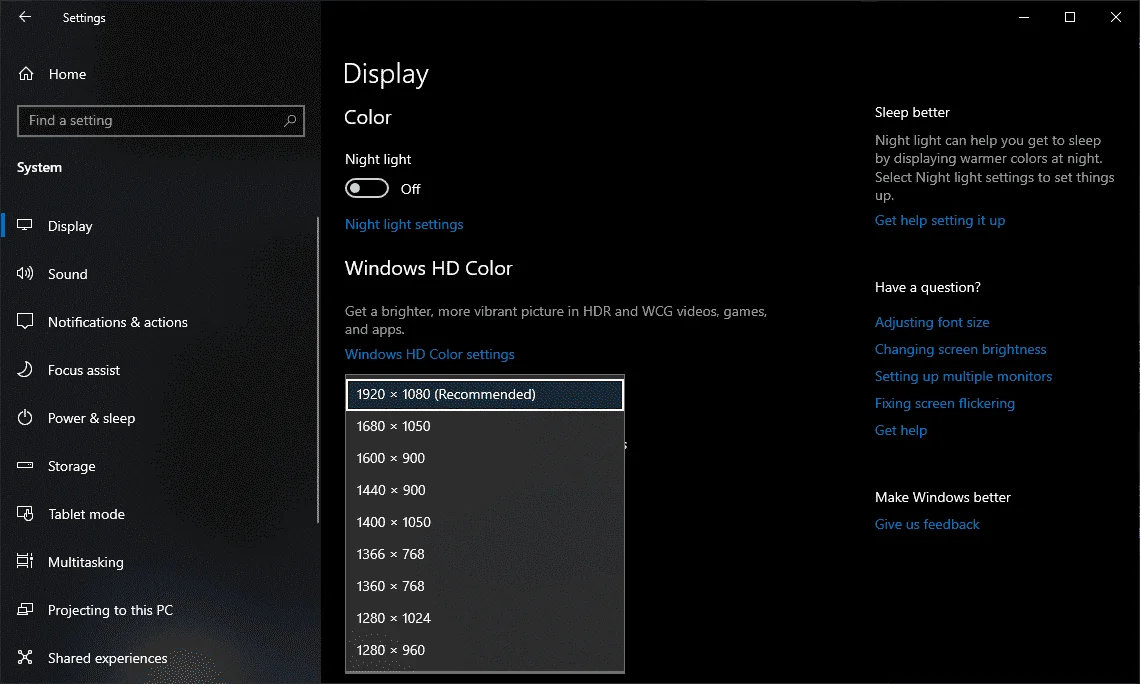Viewport: 1140px width, 684px height.
Task: Click the Shared experiences icon
Action: point(25,657)
